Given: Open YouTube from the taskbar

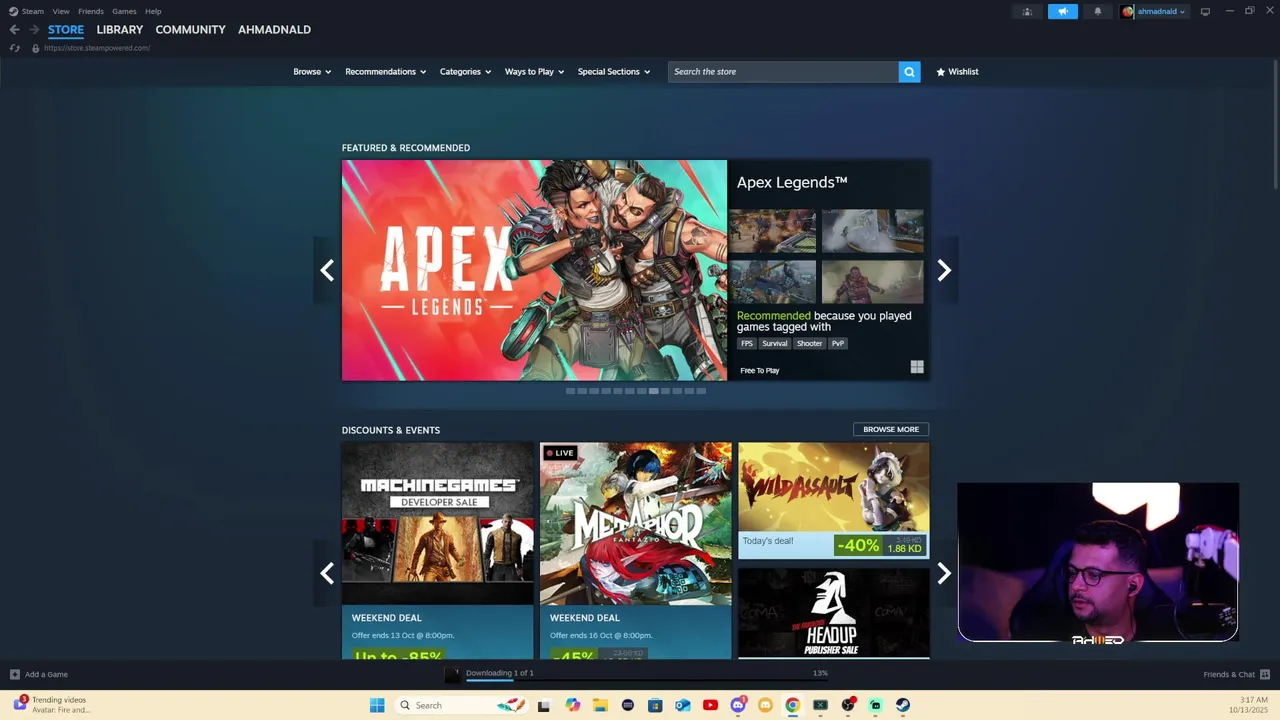Looking at the screenshot, I should (710, 705).
